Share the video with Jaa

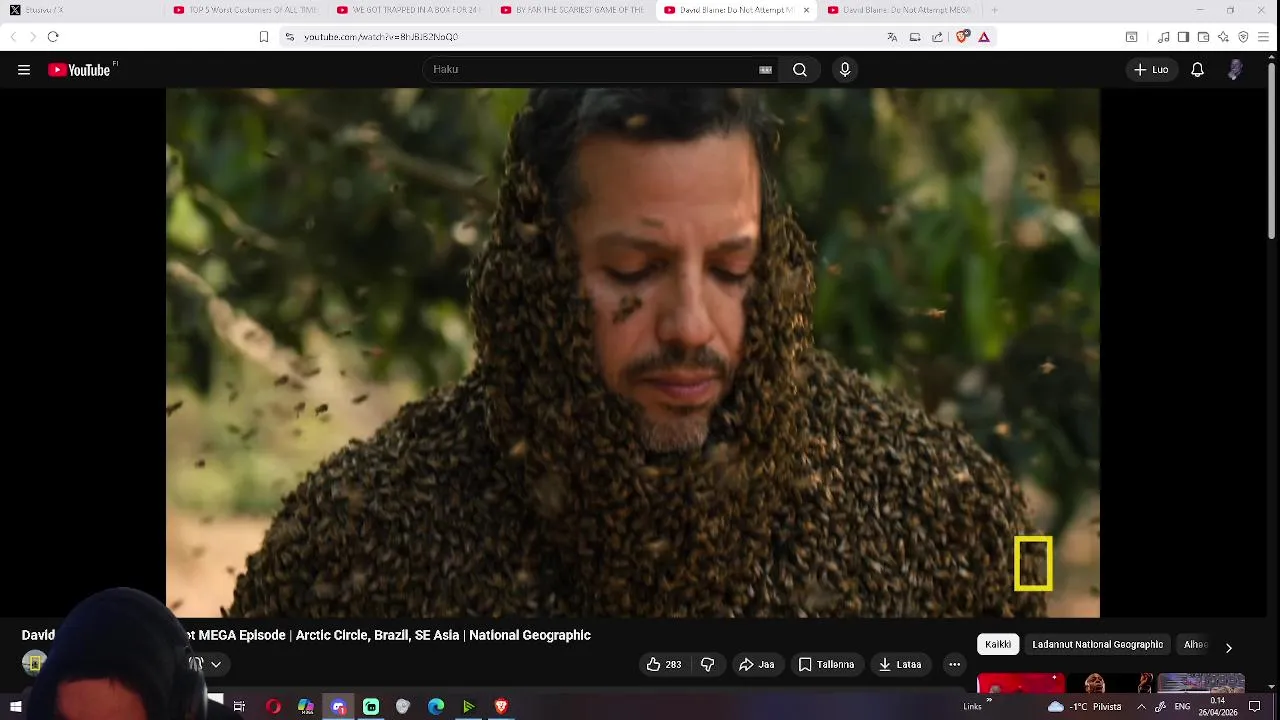tap(757, 664)
